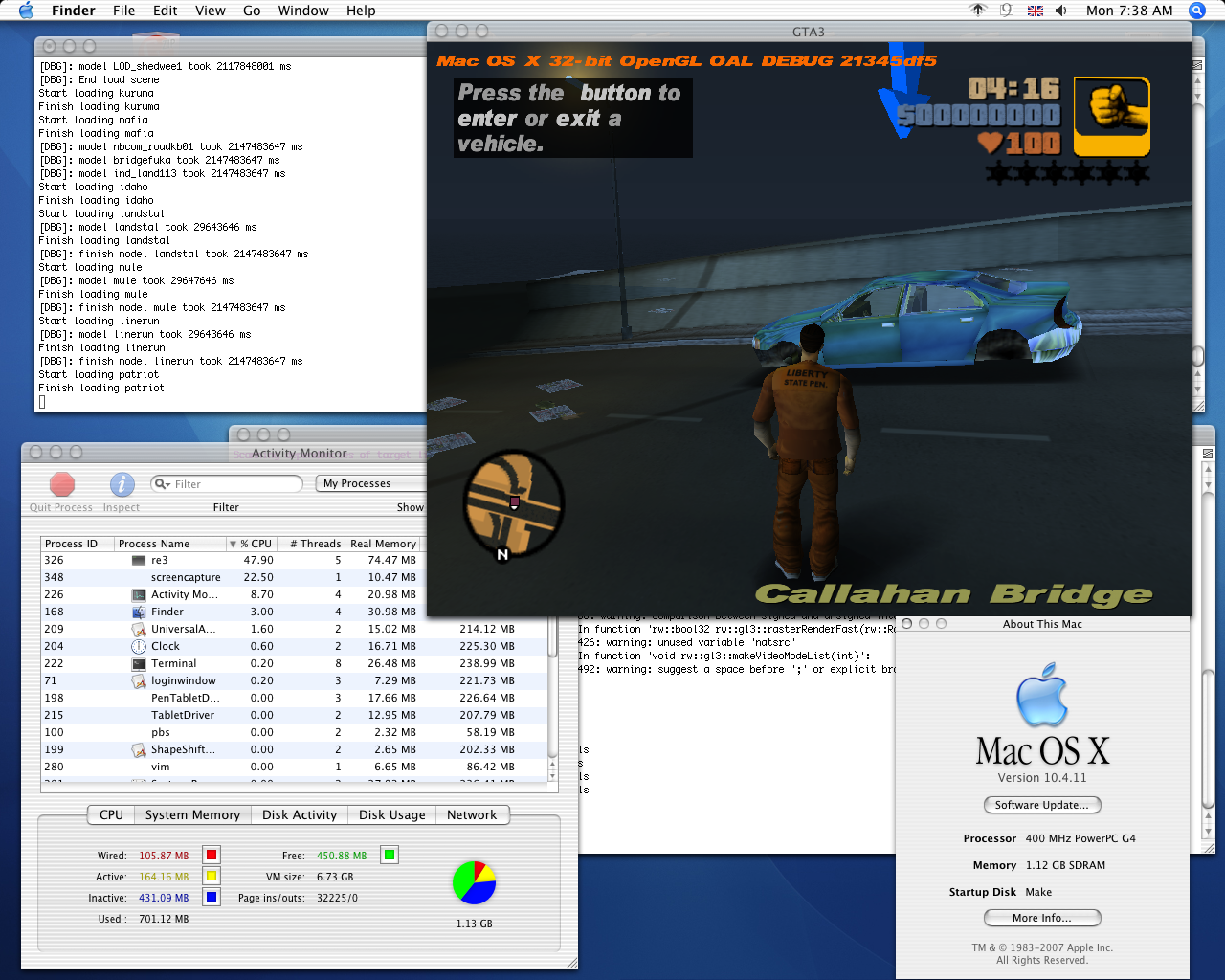The width and height of the screenshot is (1225, 980).
Task: Click the memory usage pie chart
Action: [474, 882]
